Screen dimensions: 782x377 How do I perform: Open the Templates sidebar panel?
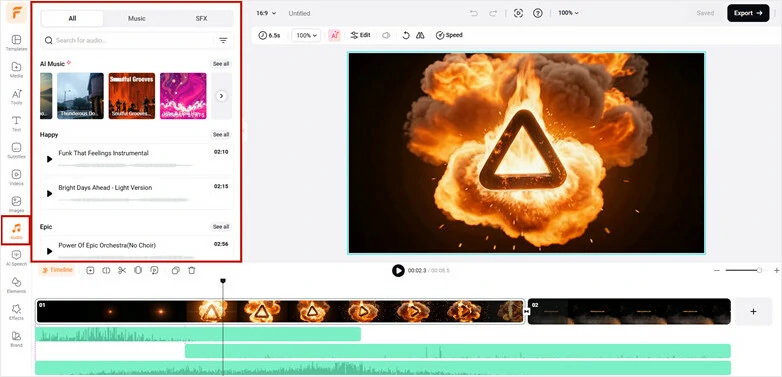click(x=16, y=43)
